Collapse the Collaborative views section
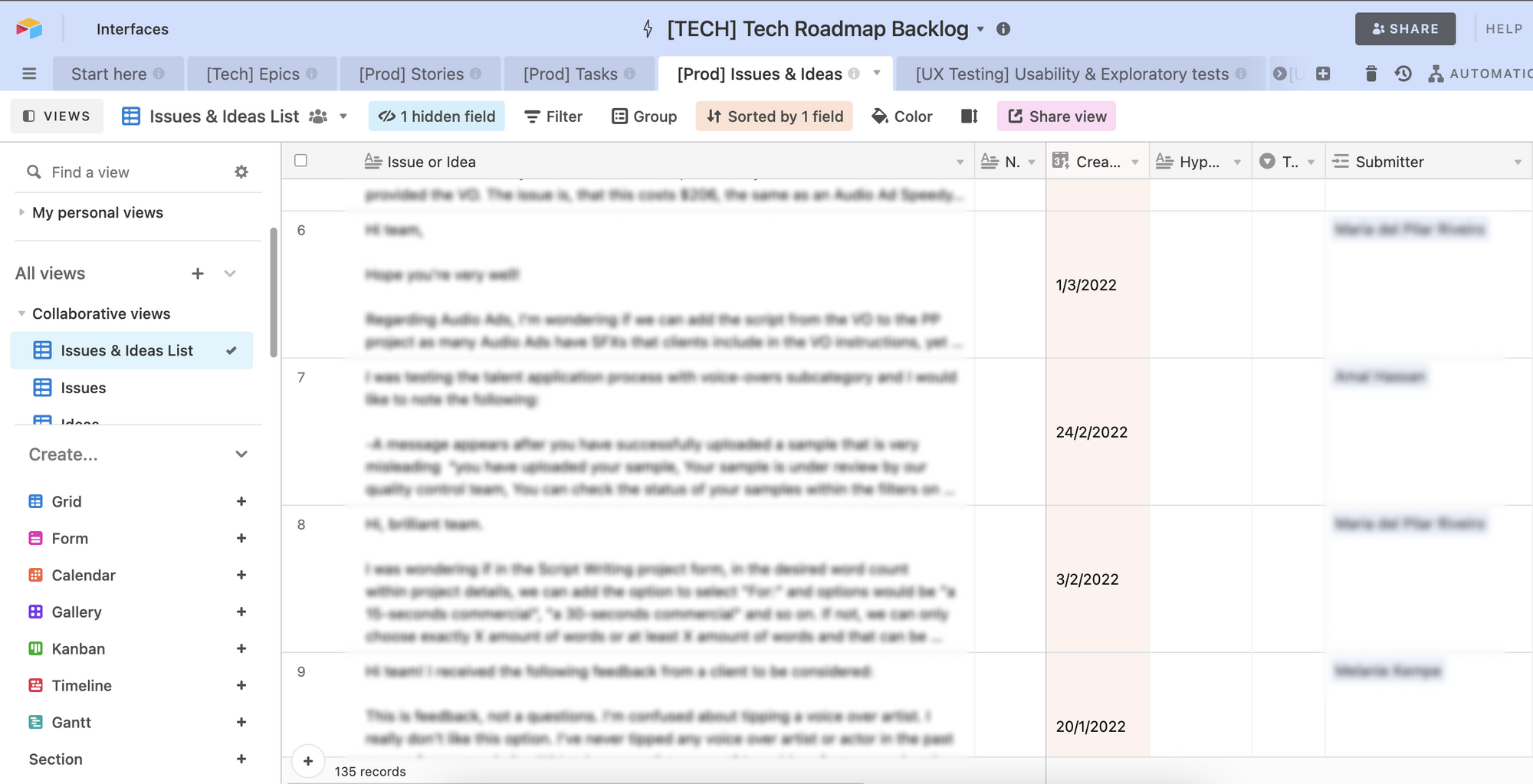 [x=21, y=313]
